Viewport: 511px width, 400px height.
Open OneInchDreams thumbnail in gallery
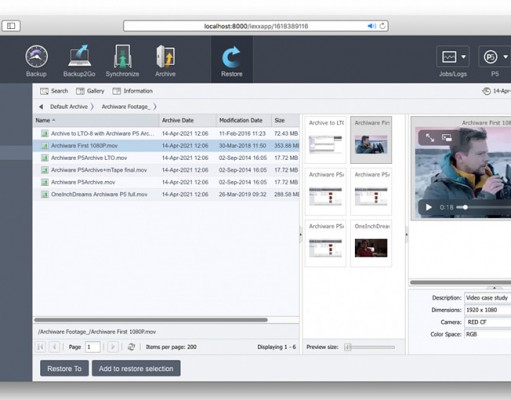tap(371, 243)
